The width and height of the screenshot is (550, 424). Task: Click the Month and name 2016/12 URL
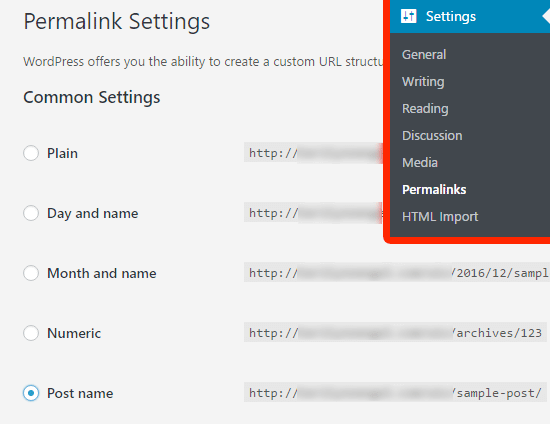point(397,272)
